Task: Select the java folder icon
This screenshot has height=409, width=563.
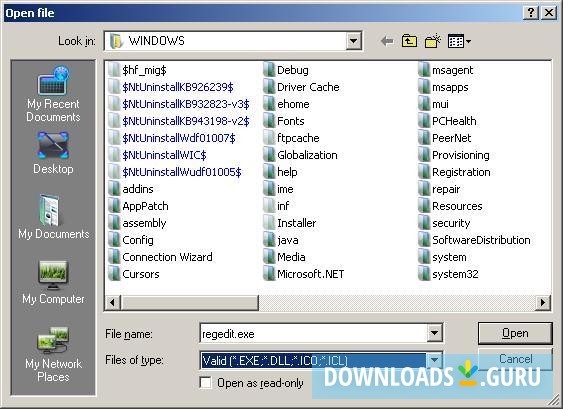Action: [269, 240]
